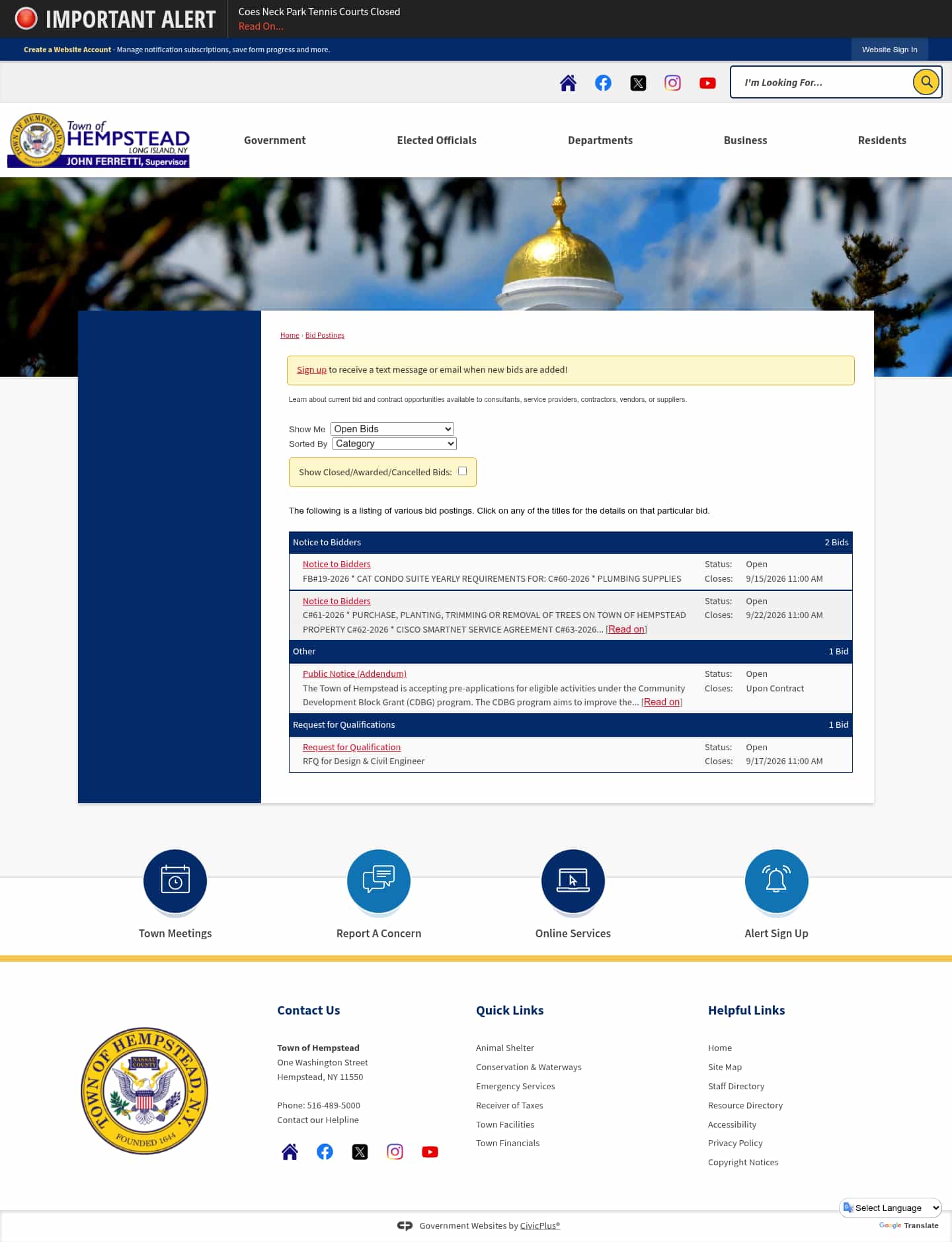
Task: Open the Elected Officials menu
Action: coord(436,140)
